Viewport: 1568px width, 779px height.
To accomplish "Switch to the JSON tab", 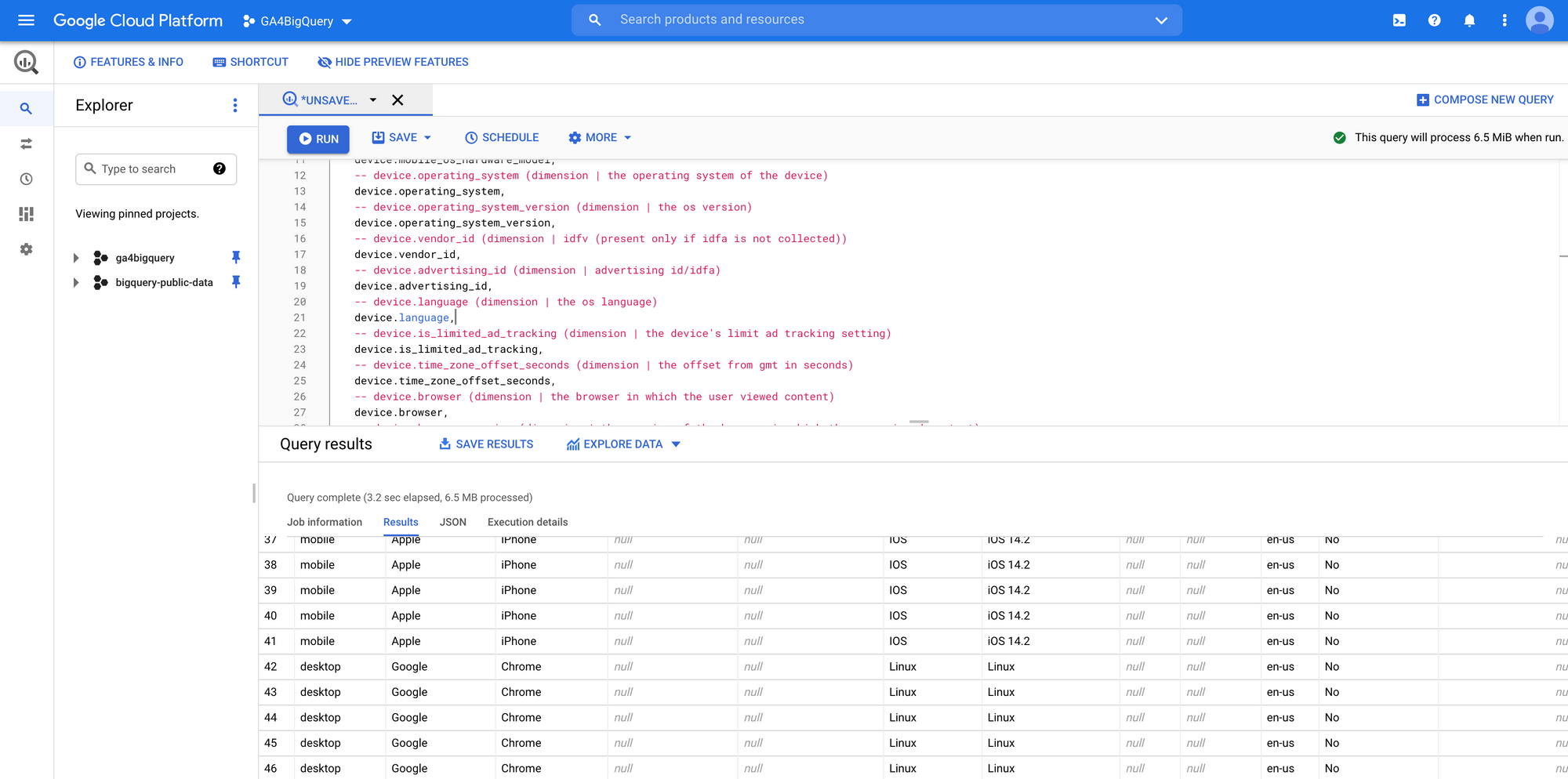I will (453, 522).
